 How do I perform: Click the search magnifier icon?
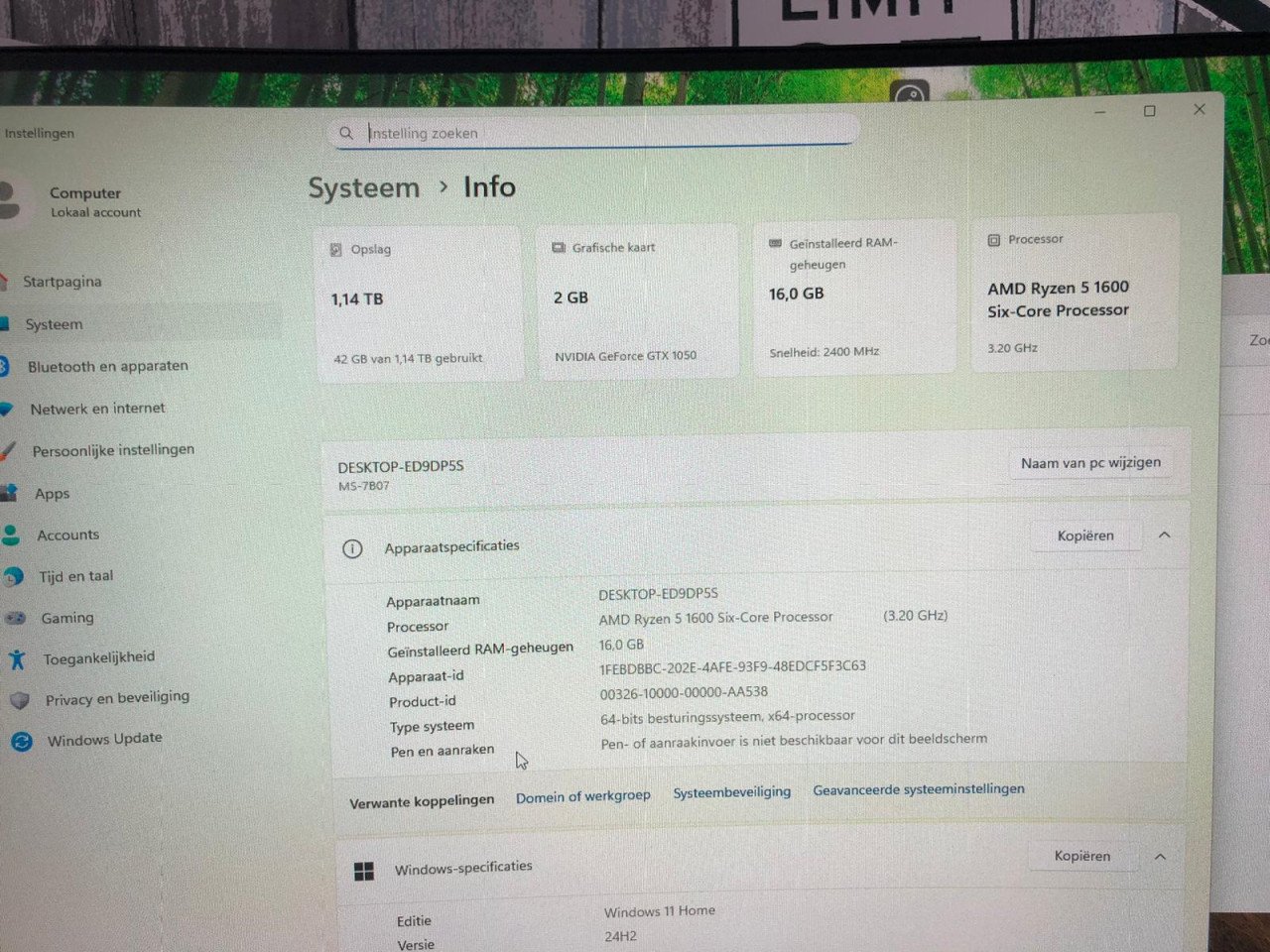pos(345,132)
